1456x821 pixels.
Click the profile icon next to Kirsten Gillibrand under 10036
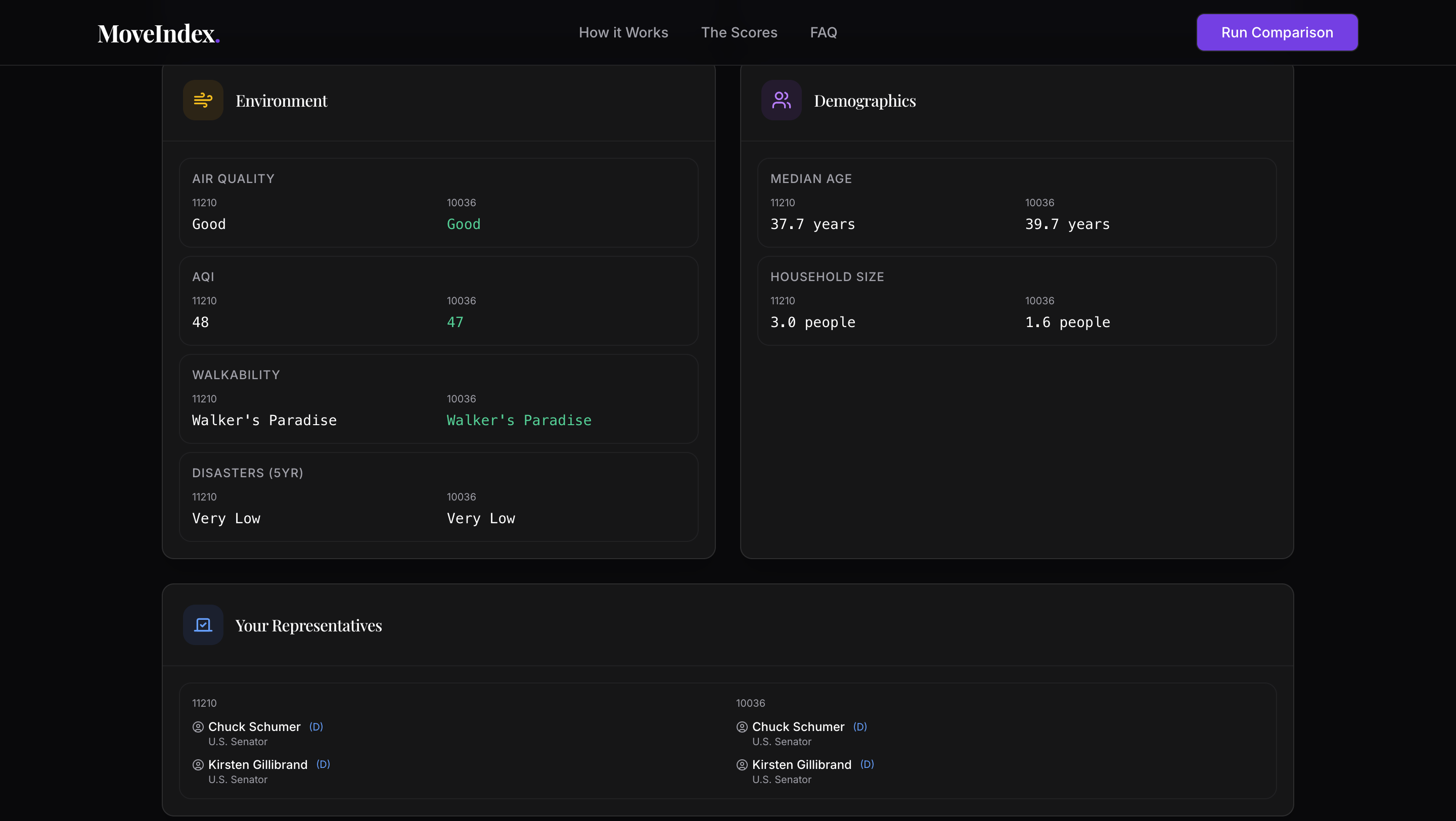[742, 764]
